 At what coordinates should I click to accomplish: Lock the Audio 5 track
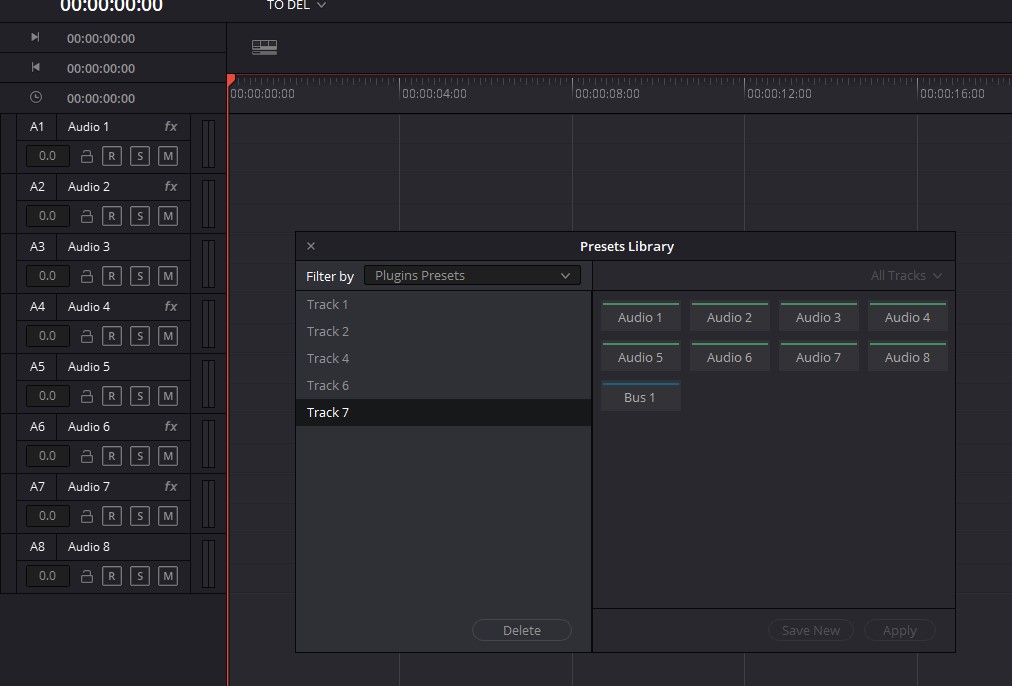pos(86,396)
